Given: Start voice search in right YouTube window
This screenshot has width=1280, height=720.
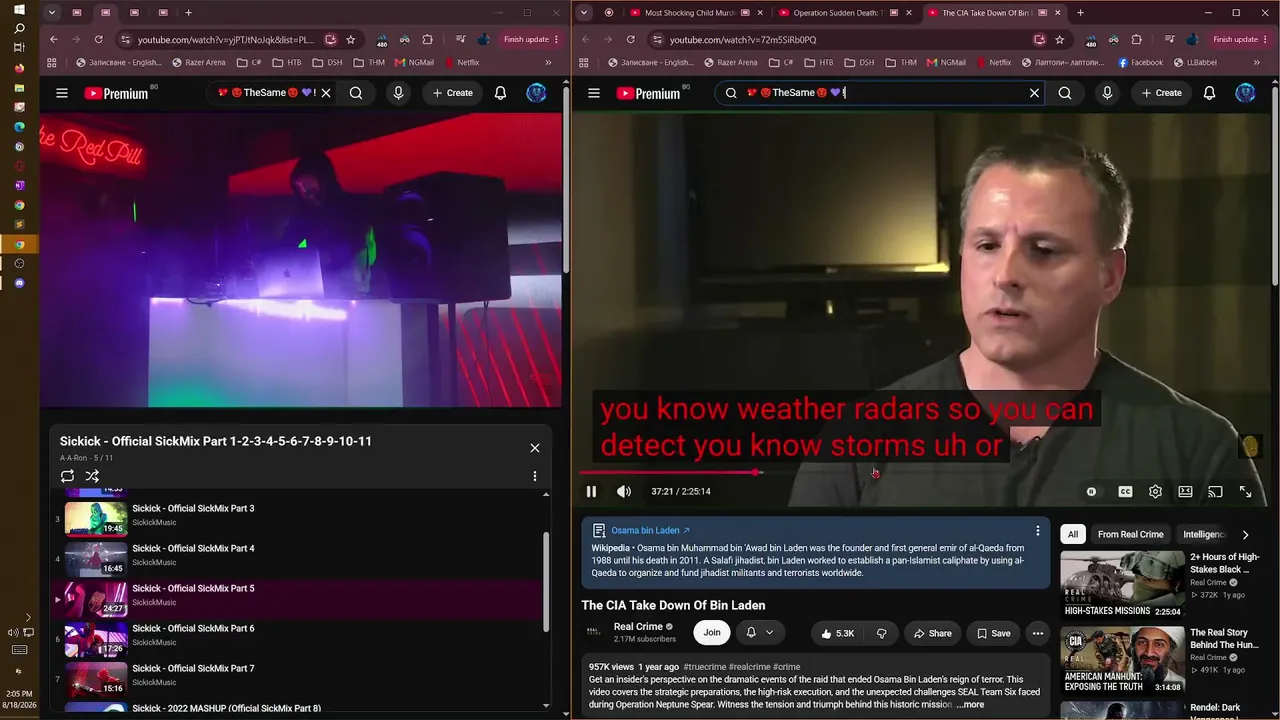Looking at the screenshot, I should coord(1107,93).
